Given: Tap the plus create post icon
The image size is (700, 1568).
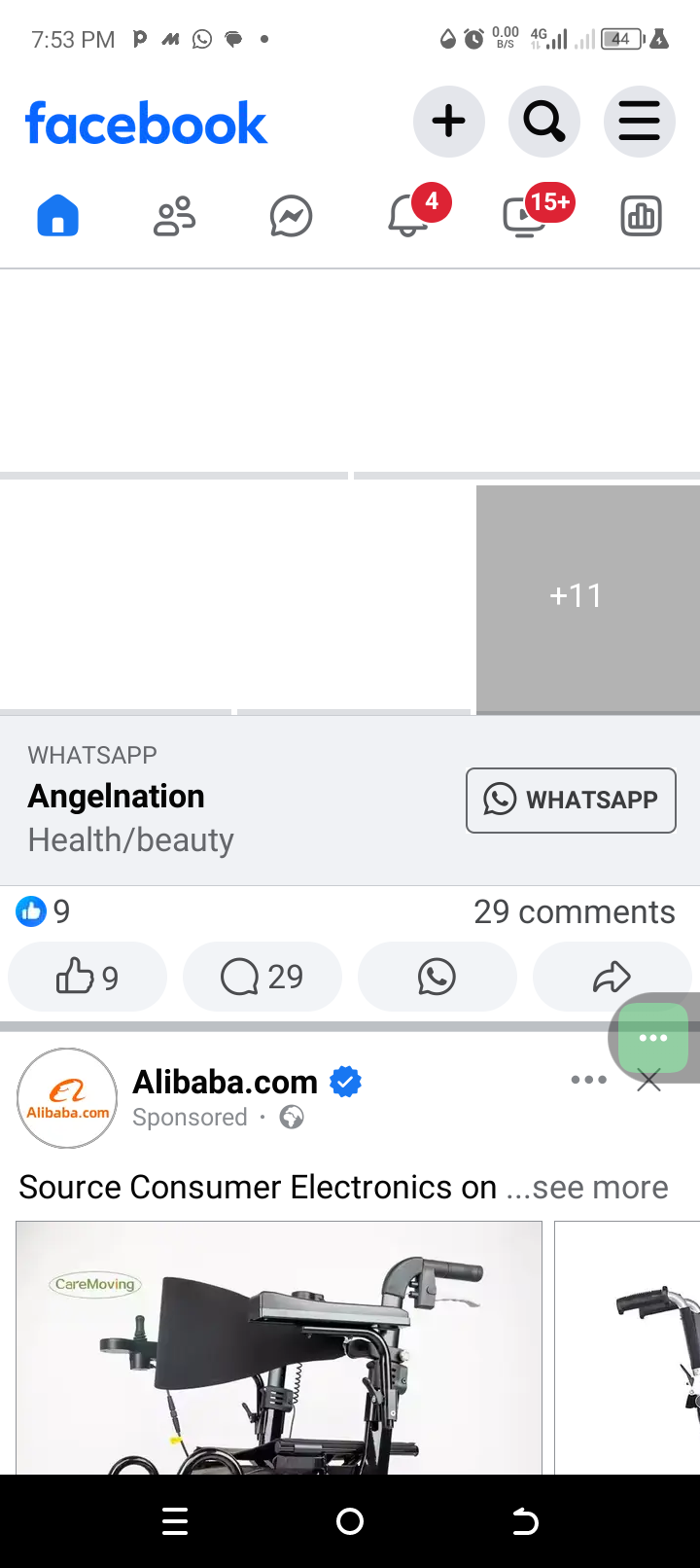Looking at the screenshot, I should click(448, 122).
